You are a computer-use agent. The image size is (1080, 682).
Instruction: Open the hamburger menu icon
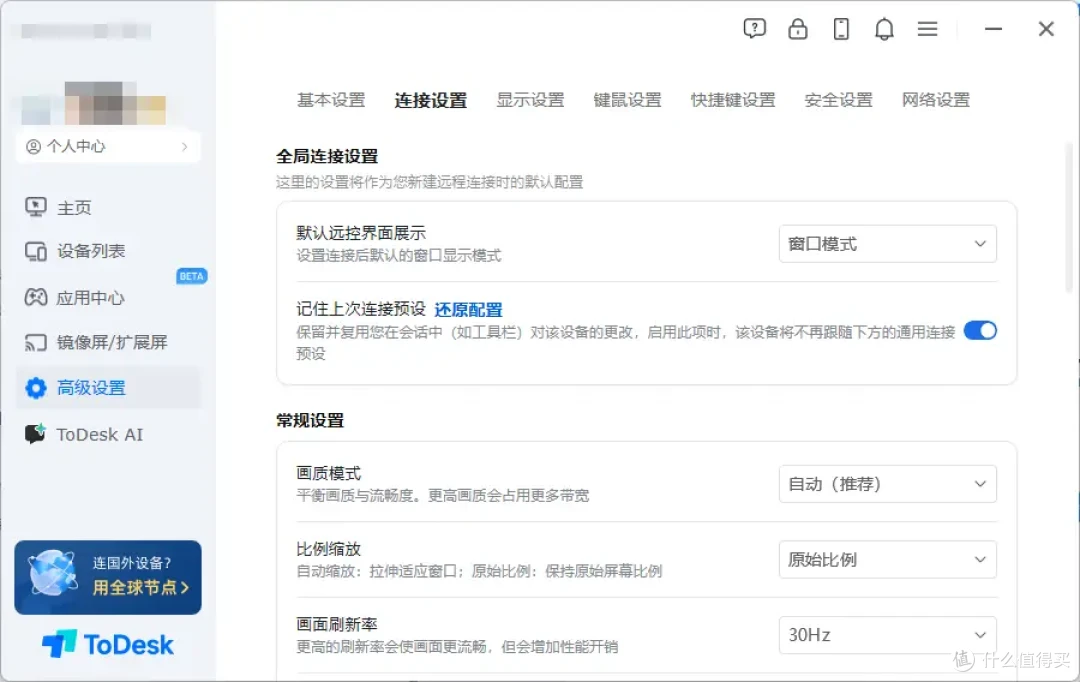click(927, 29)
